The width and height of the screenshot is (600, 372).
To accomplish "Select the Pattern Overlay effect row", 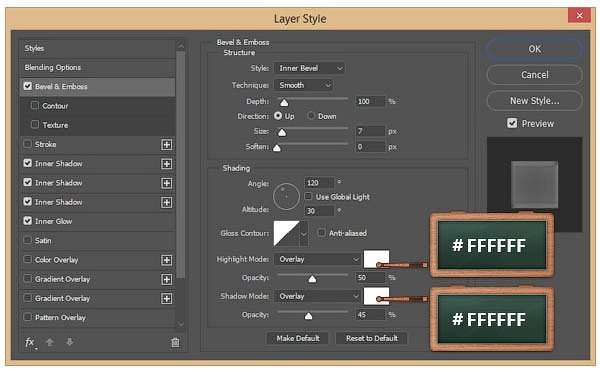I will (x=98, y=317).
